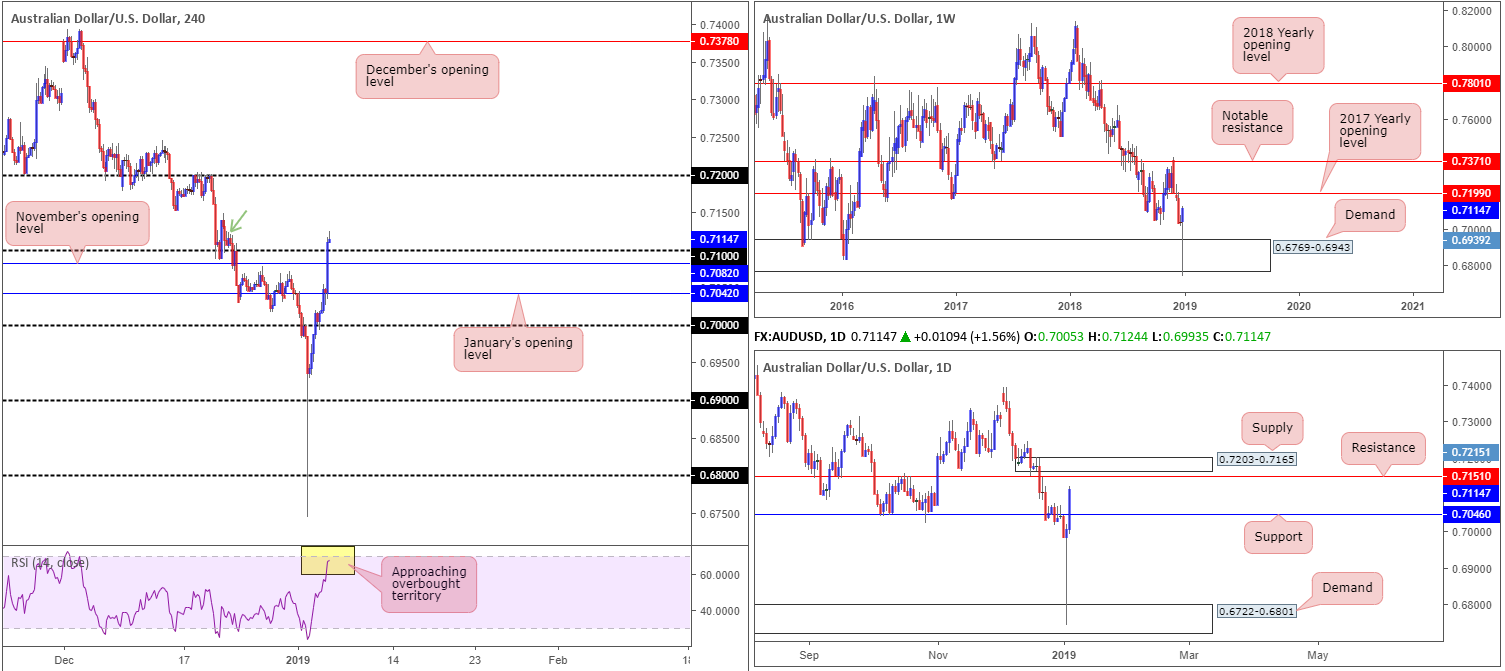Viewport: 1505px width, 671px height.
Task: Click the red 0.71510 resistance price label
Action: click(1471, 476)
